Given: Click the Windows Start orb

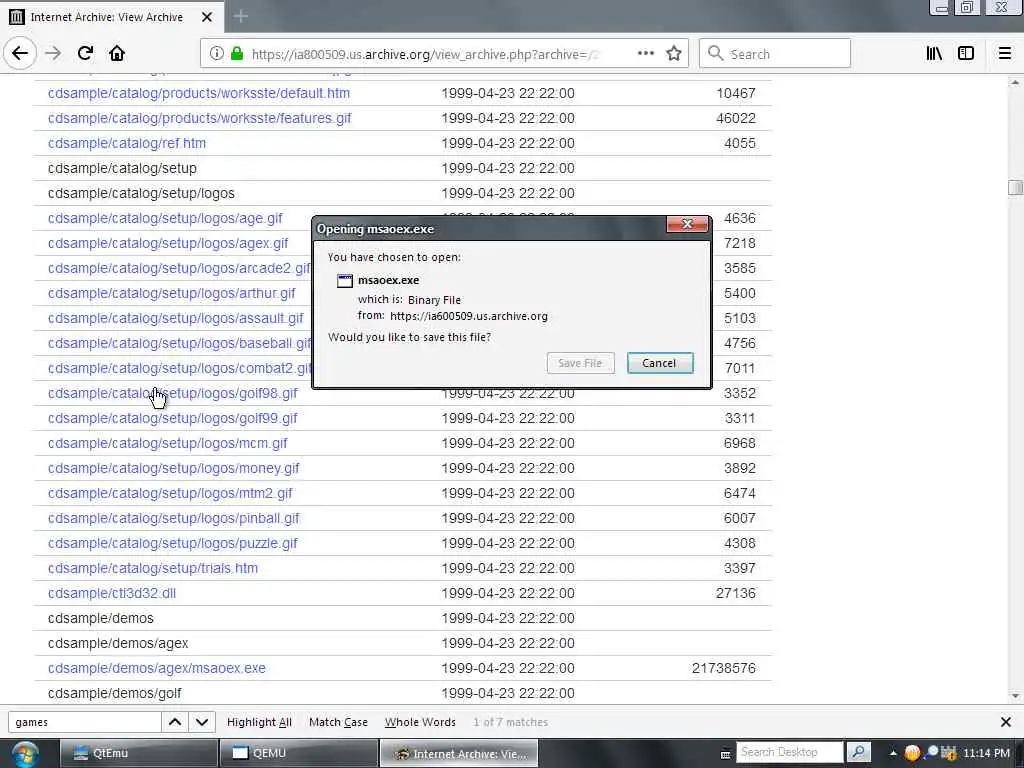Looking at the screenshot, I should 25,753.
